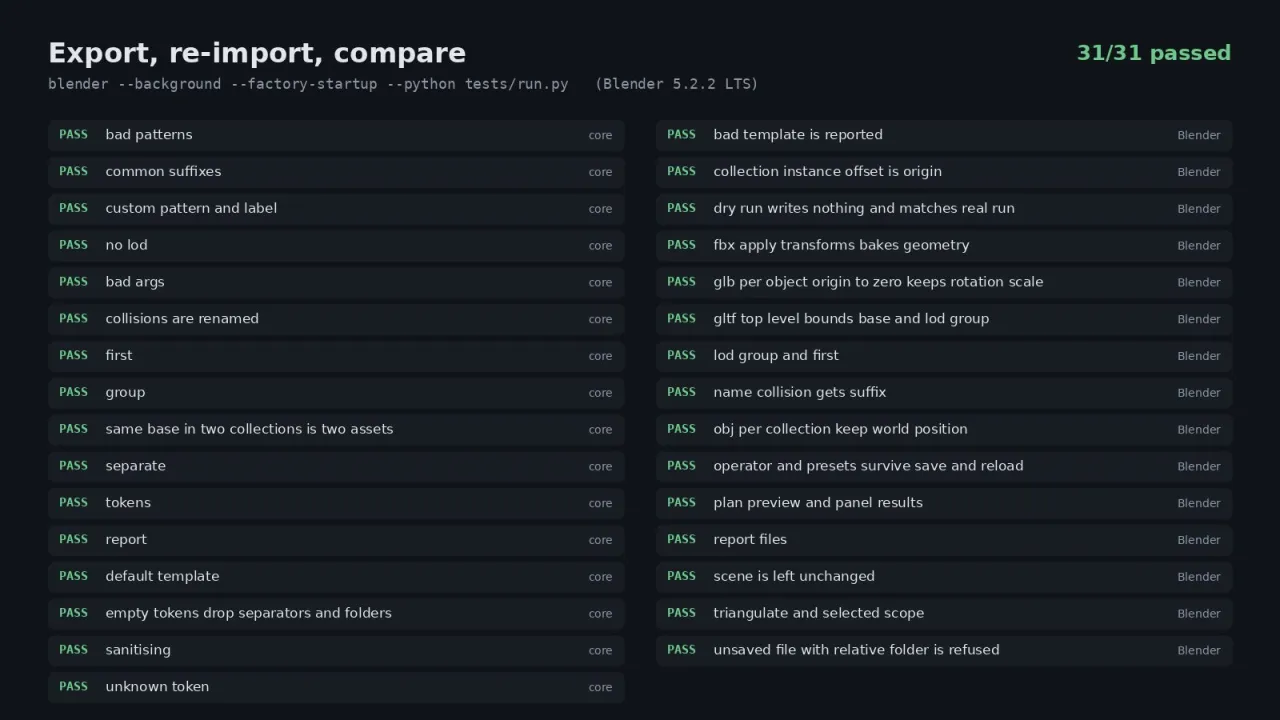This screenshot has height=720, width=1280.
Task: Choose 'triangulate and selected scope' test
Action: [x=944, y=613]
